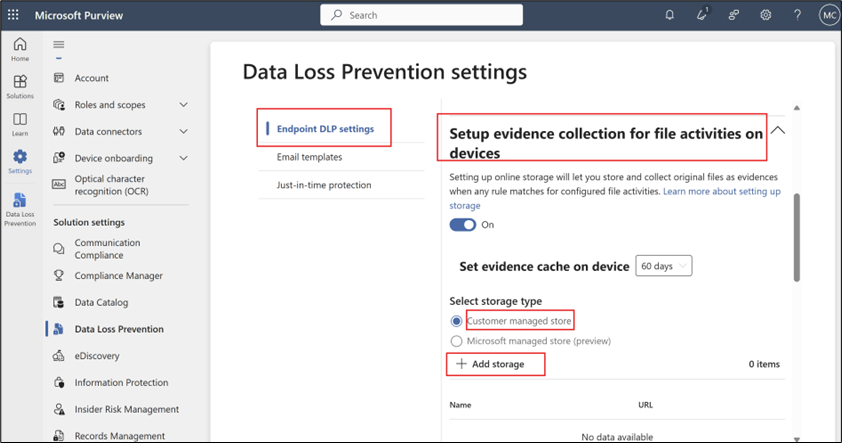Click the URL column header
The height and width of the screenshot is (443, 842).
pos(645,405)
